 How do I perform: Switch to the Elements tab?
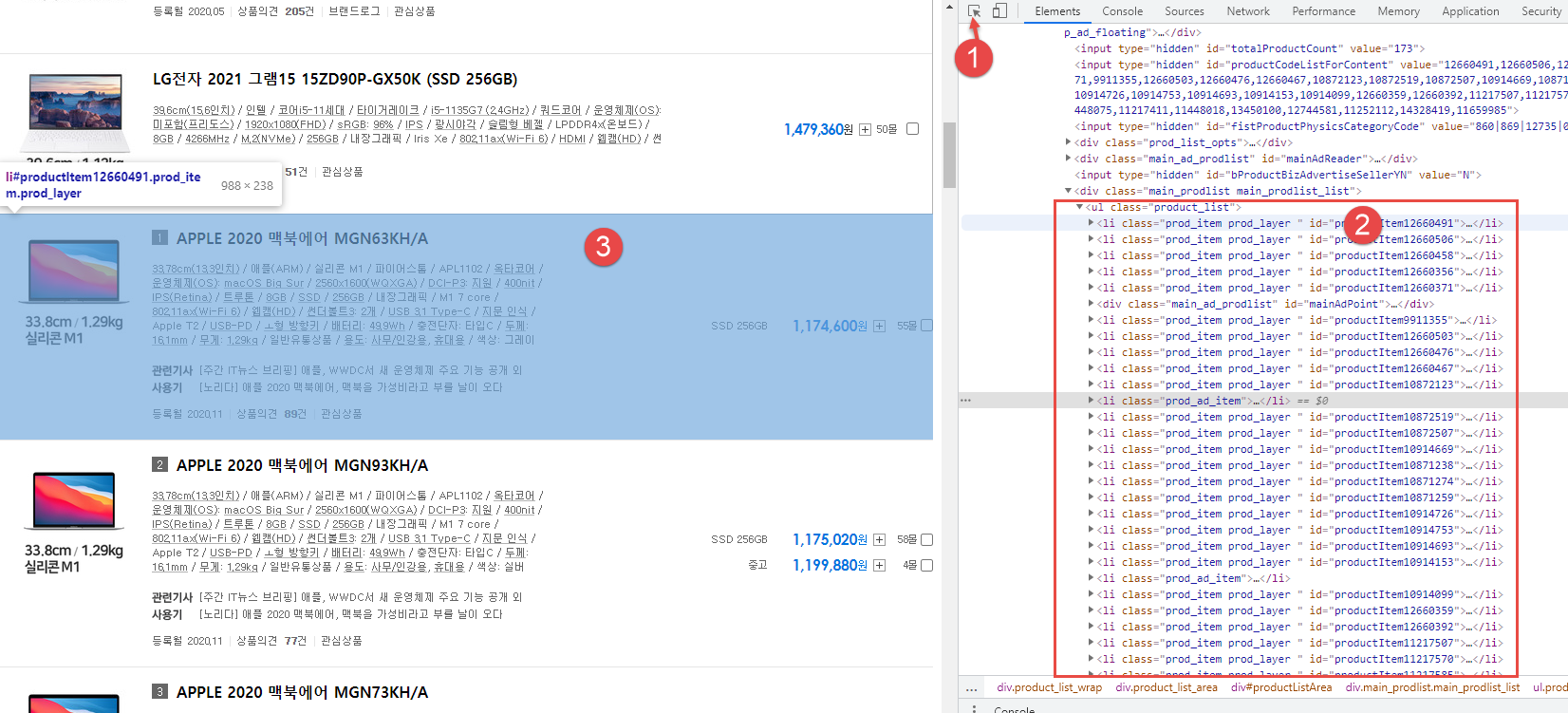click(1057, 11)
